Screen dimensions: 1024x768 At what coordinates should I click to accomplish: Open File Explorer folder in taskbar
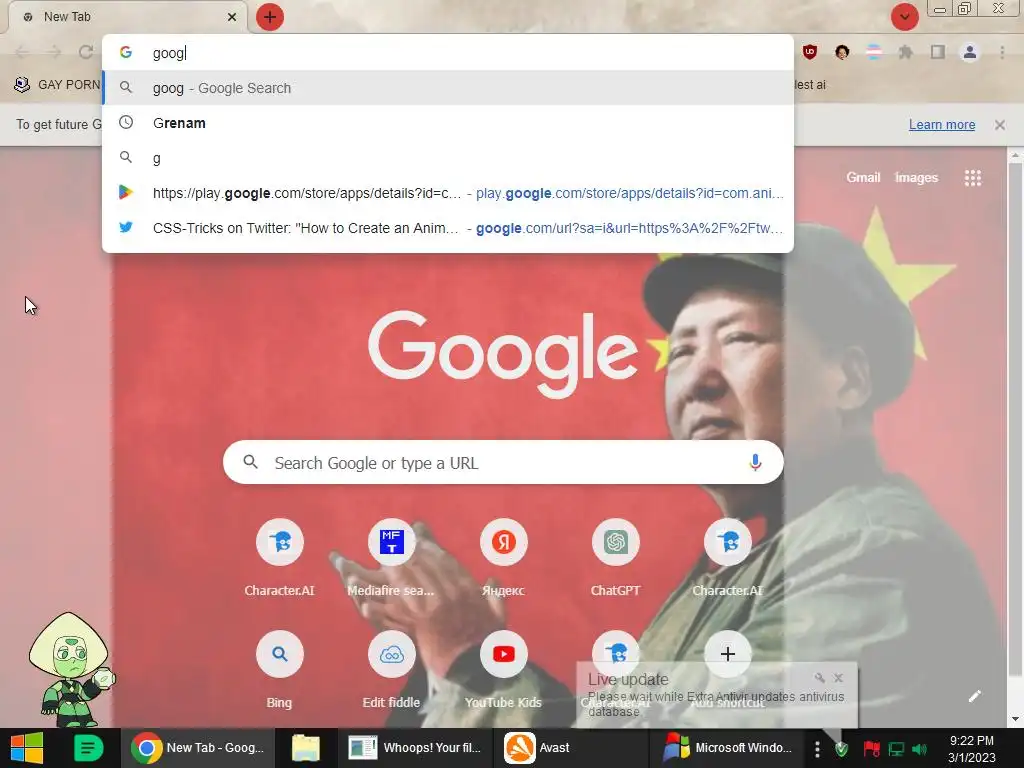[306, 748]
